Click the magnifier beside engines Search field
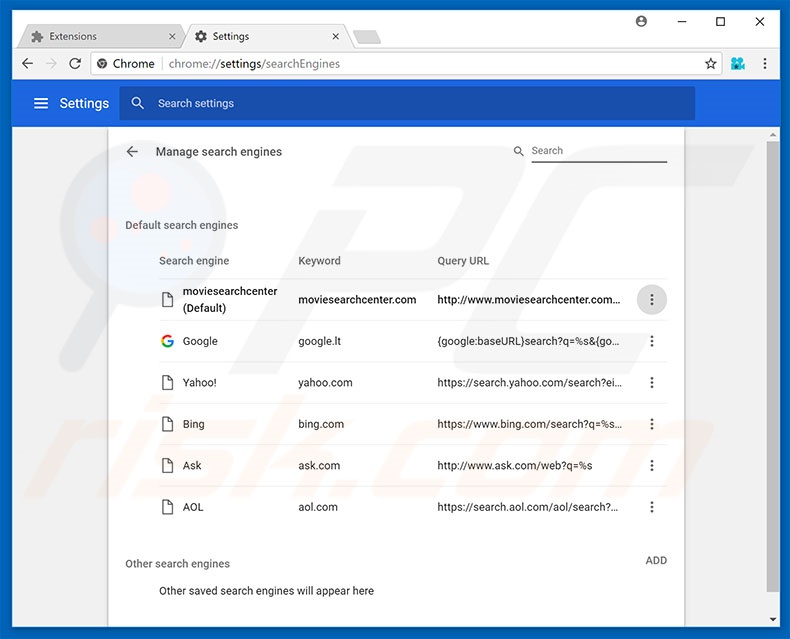This screenshot has width=790, height=639. 518,151
